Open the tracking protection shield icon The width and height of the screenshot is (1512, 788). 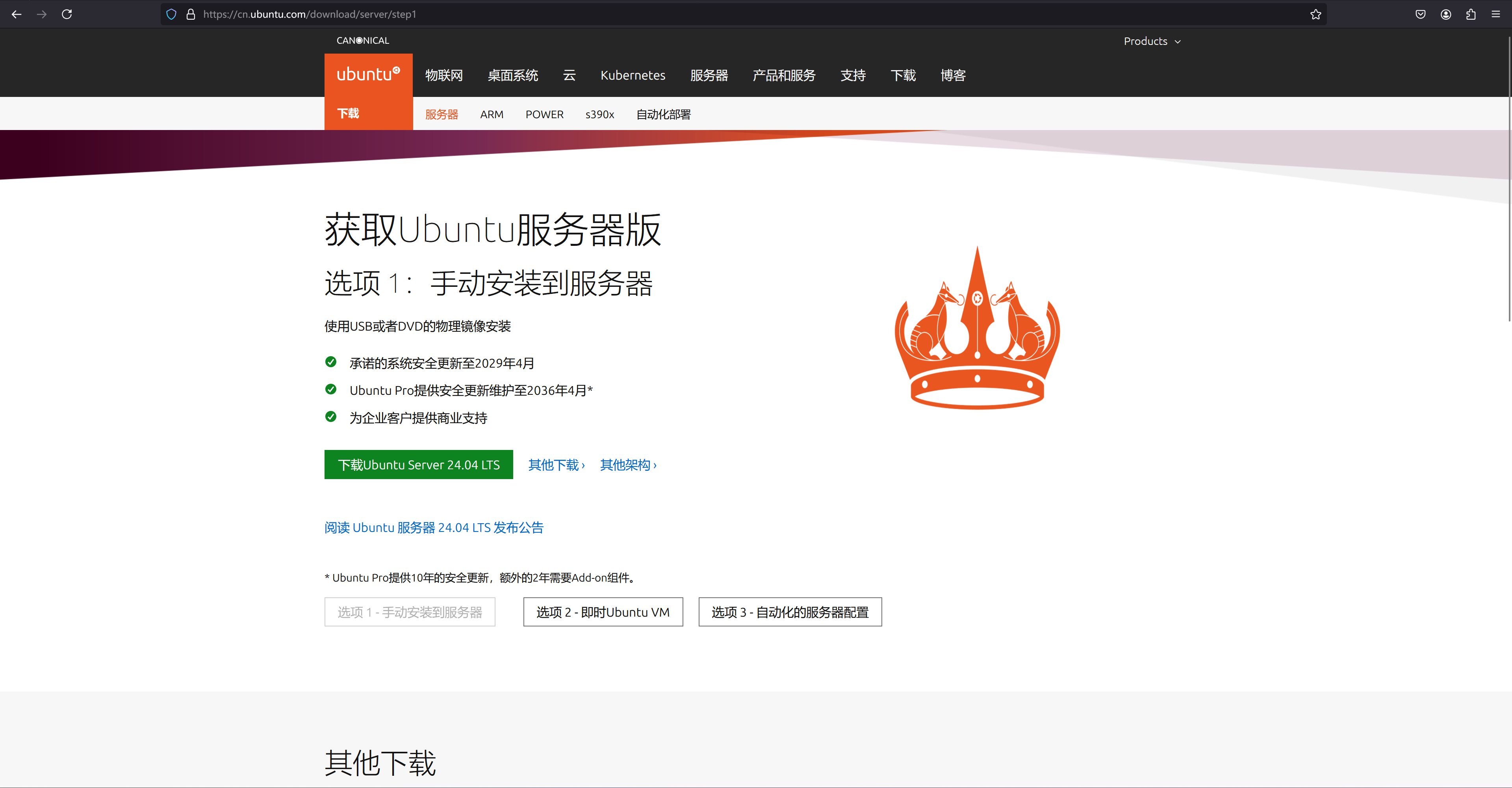pos(171,14)
